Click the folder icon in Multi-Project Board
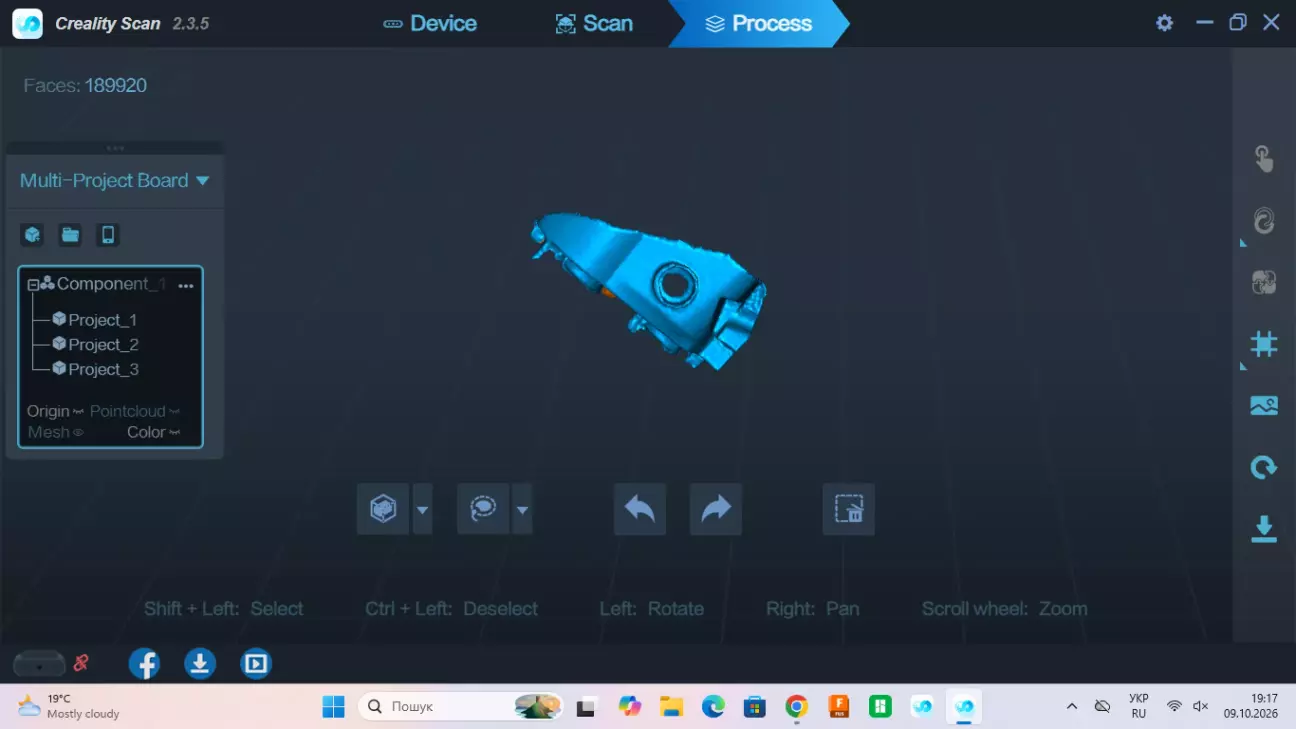1296x729 pixels. click(x=70, y=235)
